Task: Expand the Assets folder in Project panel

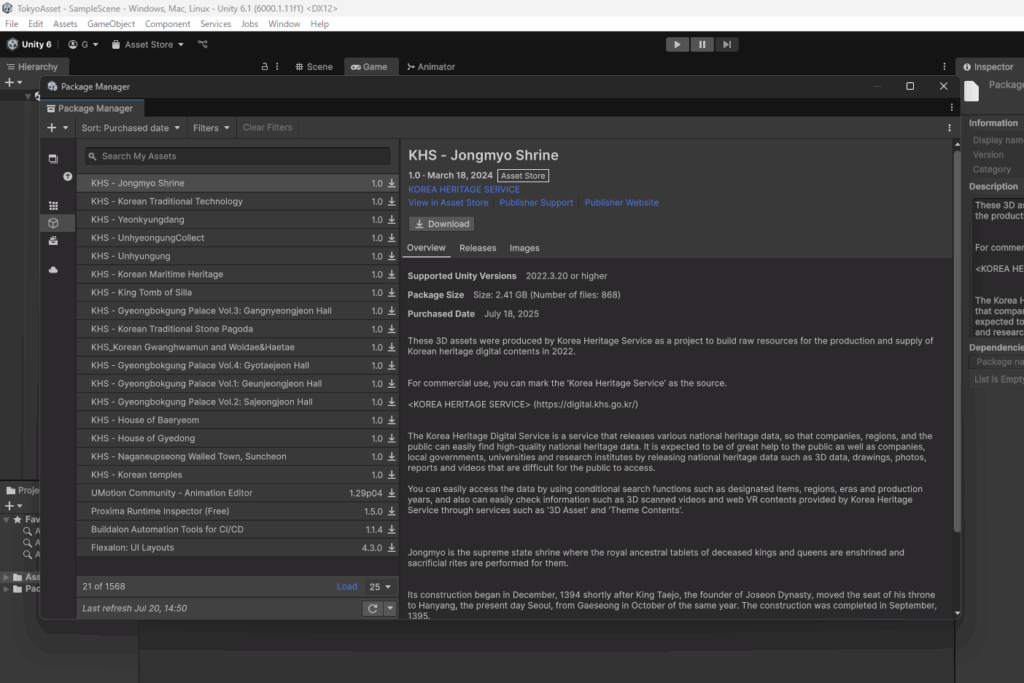Action: 7,577
